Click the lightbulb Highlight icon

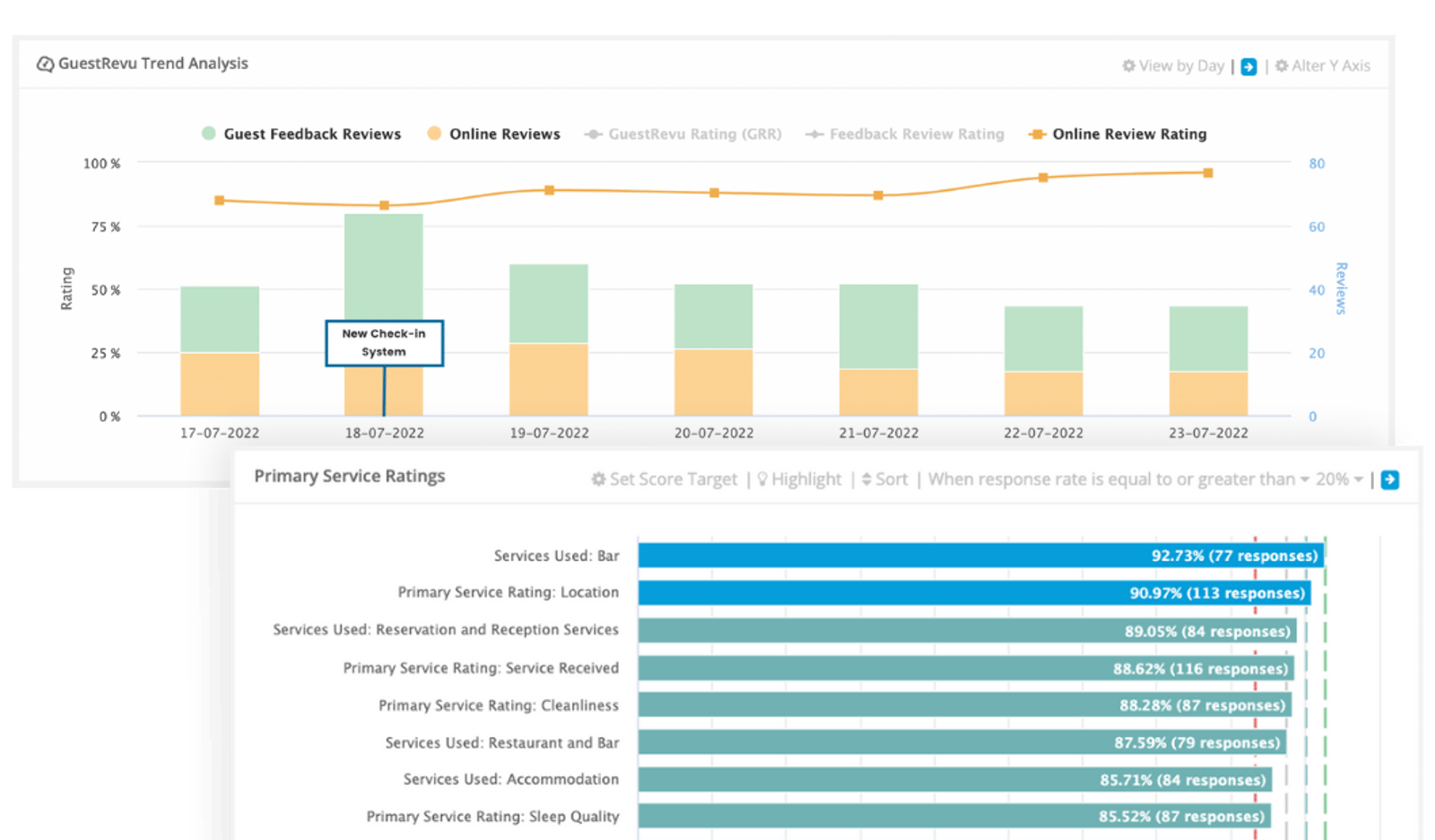[x=762, y=480]
